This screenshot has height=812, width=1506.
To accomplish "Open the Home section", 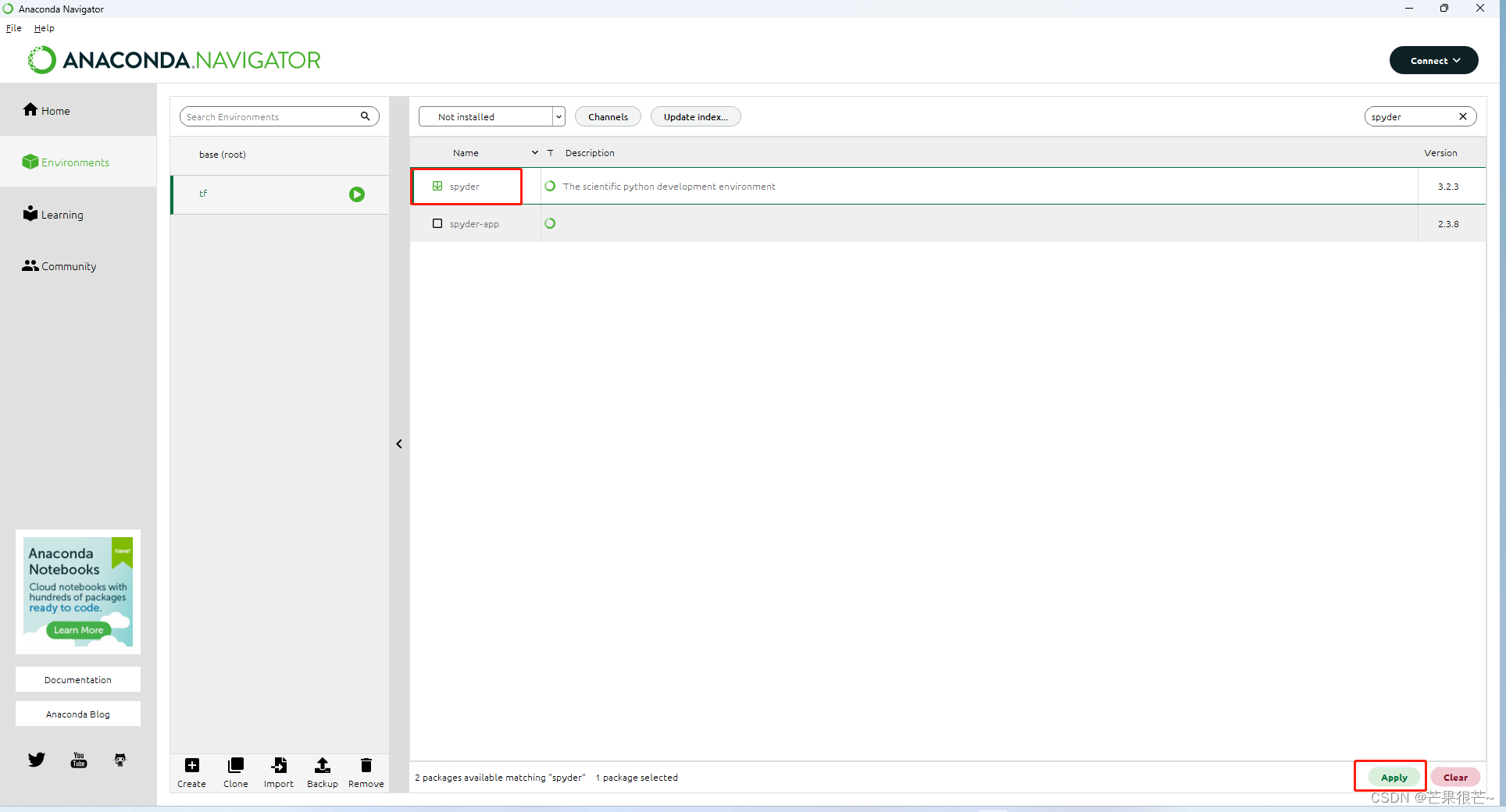I will (47, 110).
